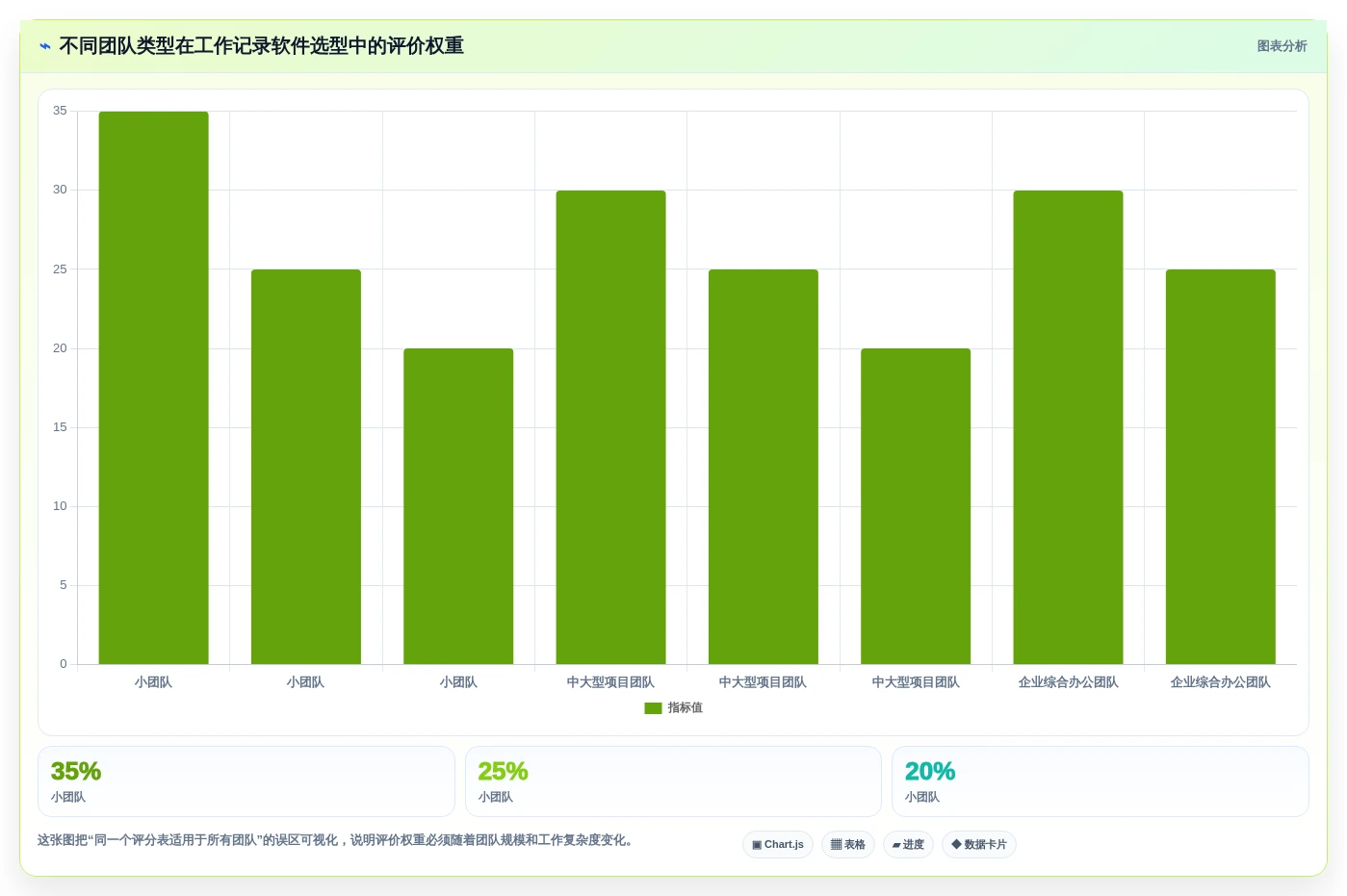Click the 图表分析 label in the header

pyautogui.click(x=1282, y=46)
